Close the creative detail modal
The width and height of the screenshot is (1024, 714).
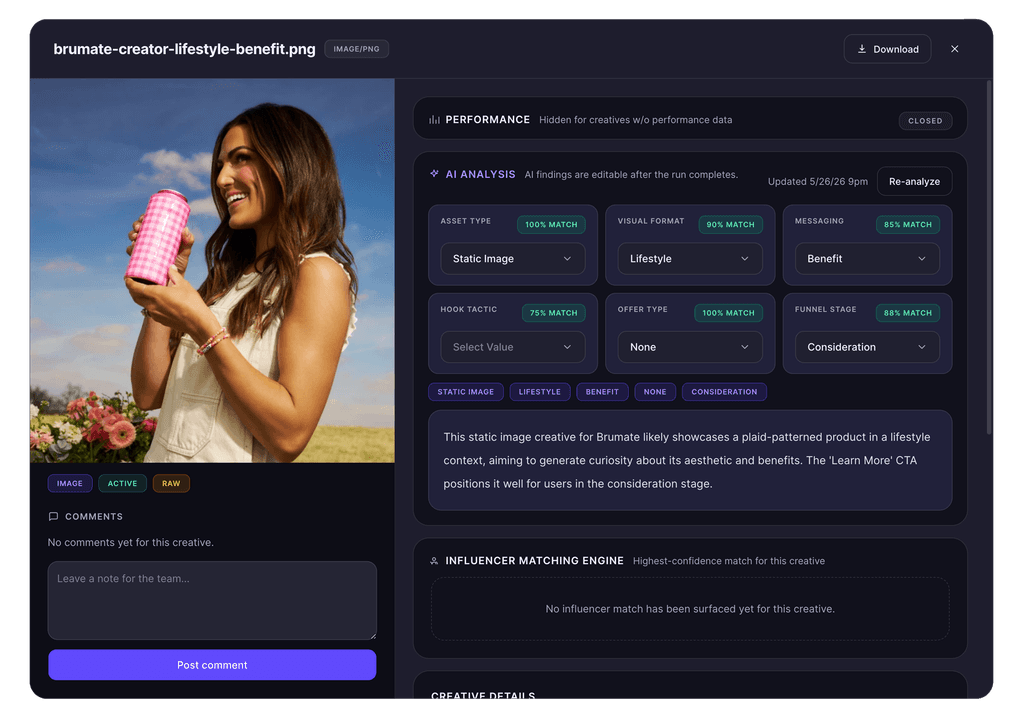point(954,49)
